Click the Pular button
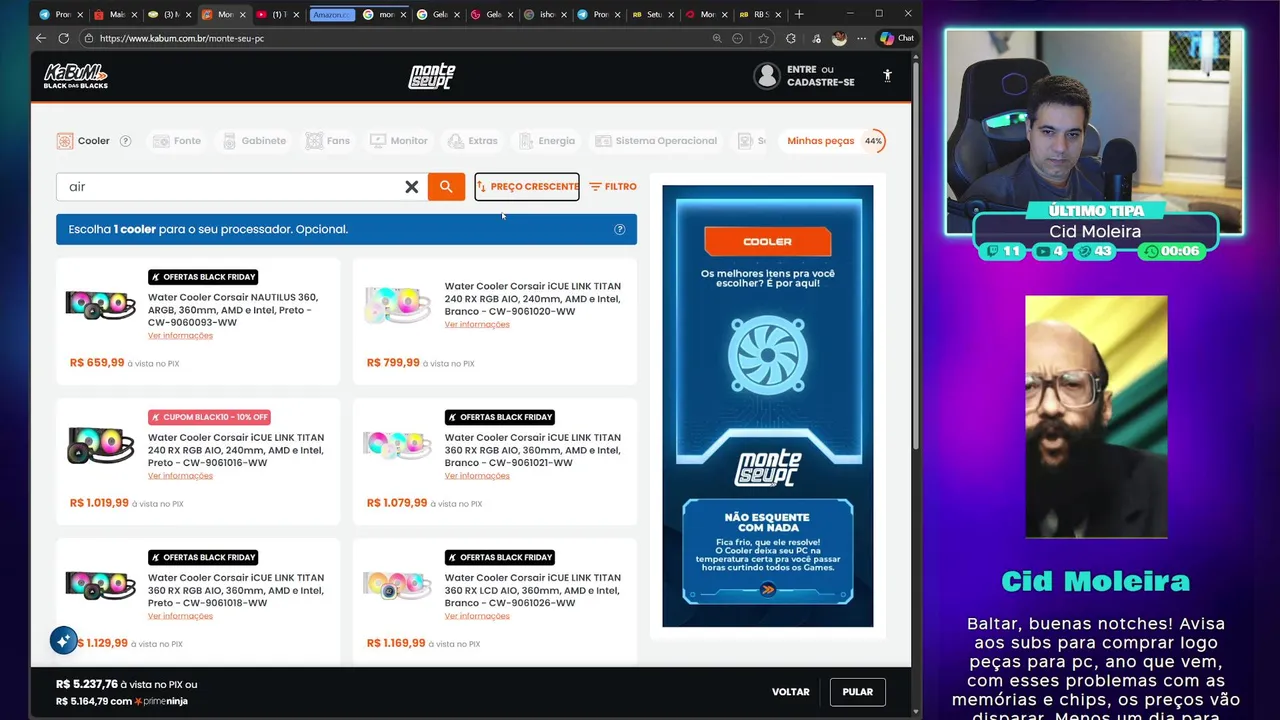 click(857, 692)
